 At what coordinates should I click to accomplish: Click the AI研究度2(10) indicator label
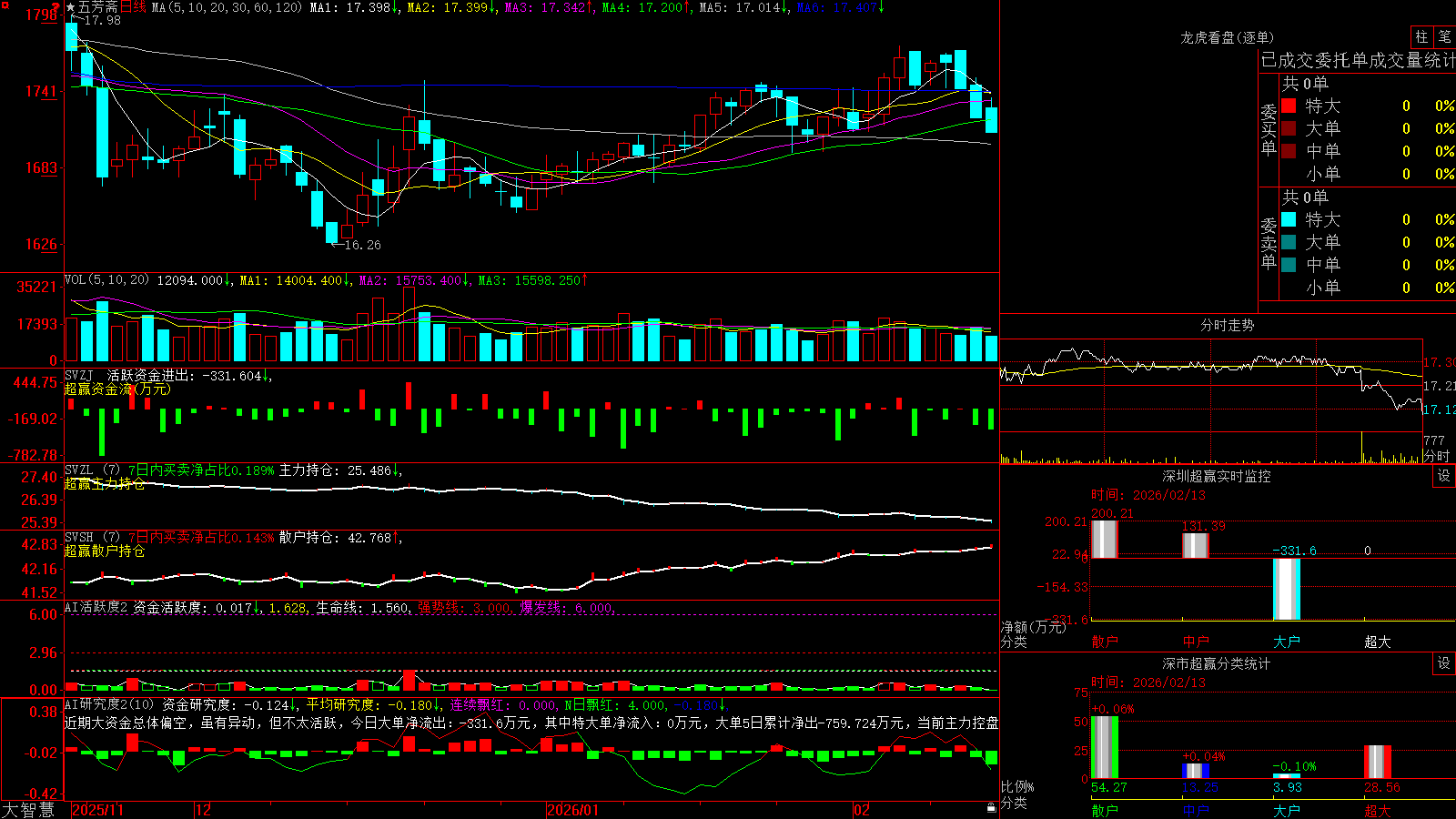point(109,704)
